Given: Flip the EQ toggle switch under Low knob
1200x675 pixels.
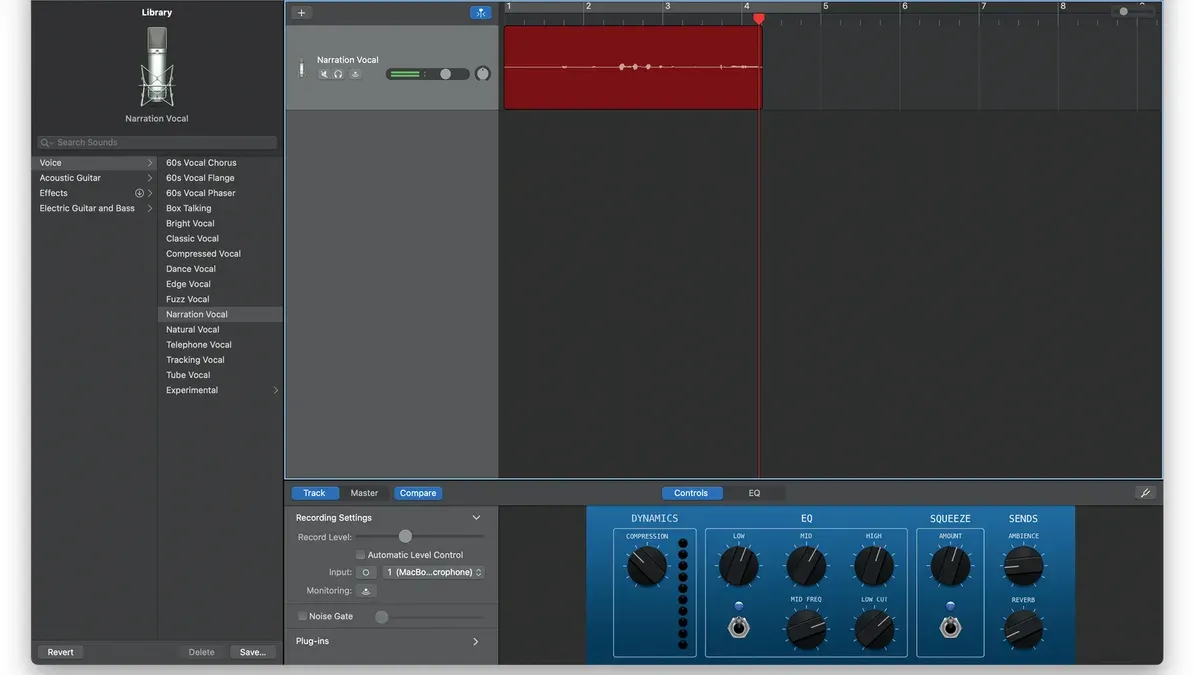Looking at the screenshot, I should 738,627.
